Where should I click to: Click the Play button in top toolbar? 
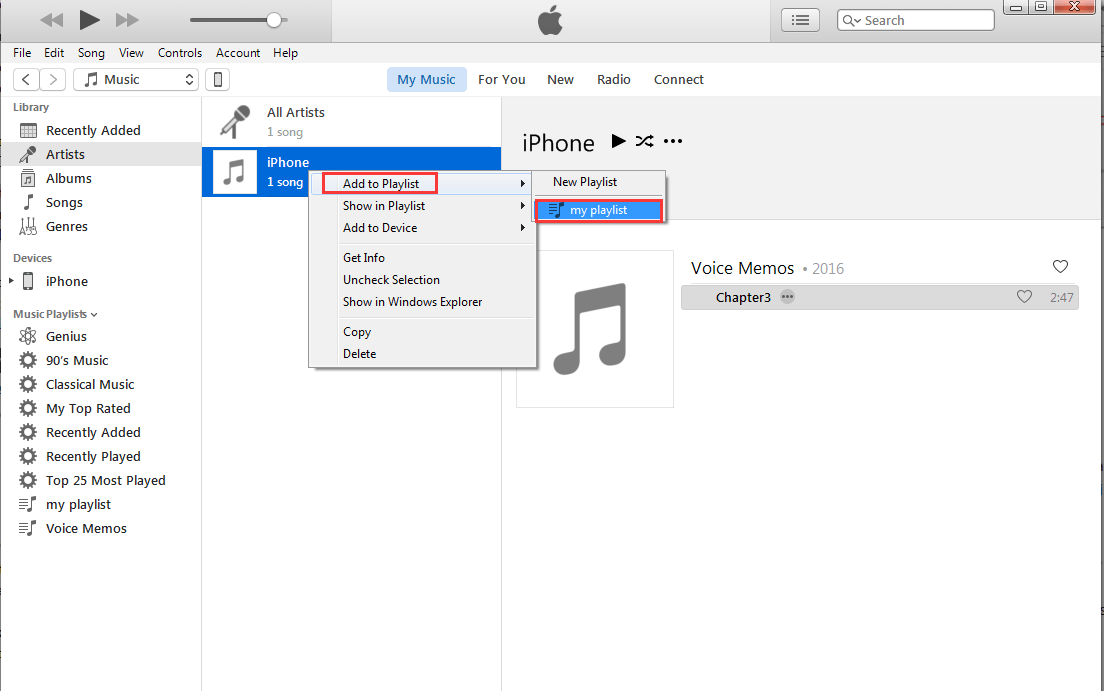(89, 20)
